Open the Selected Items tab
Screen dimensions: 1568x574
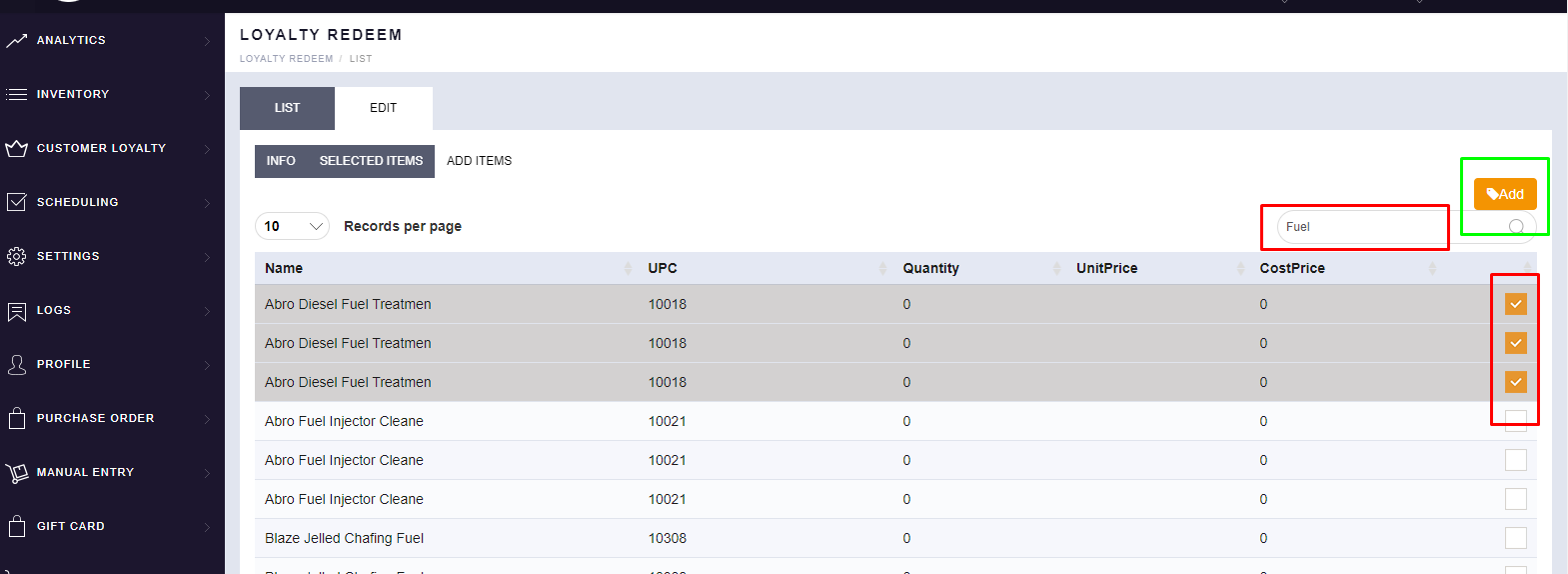371,161
